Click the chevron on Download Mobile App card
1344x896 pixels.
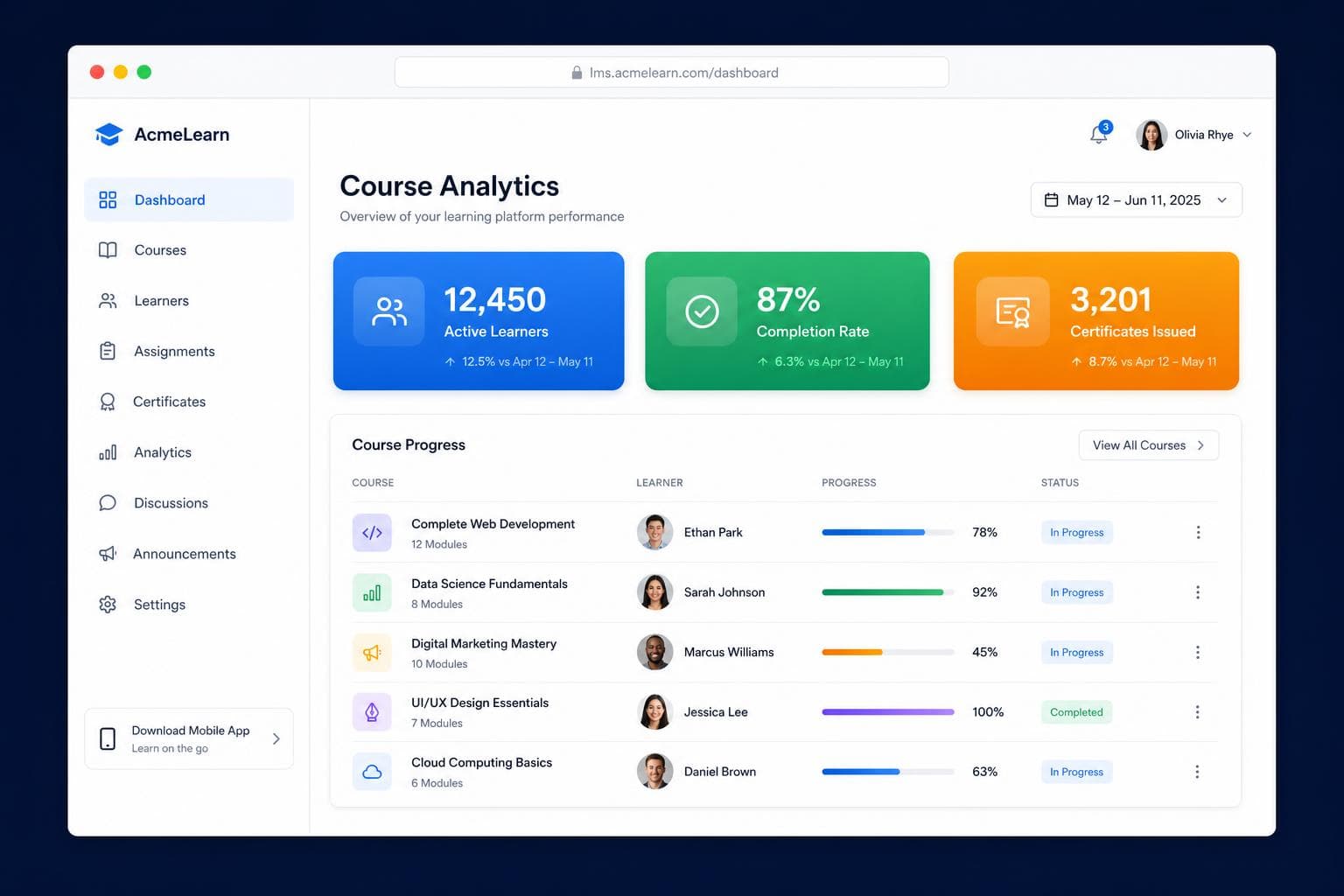point(276,738)
